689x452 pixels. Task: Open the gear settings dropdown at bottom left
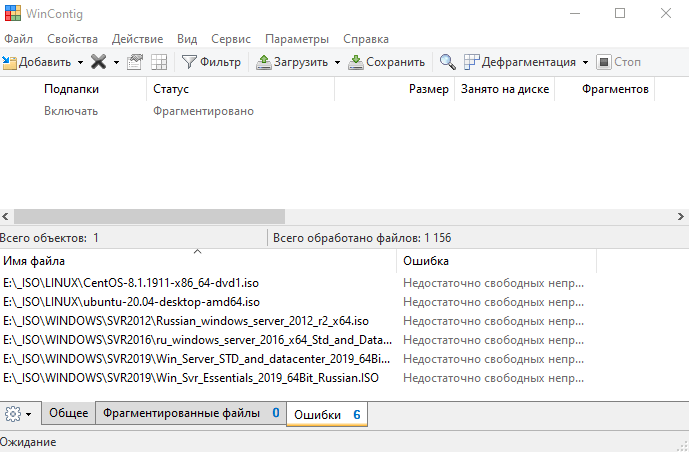tap(19, 414)
